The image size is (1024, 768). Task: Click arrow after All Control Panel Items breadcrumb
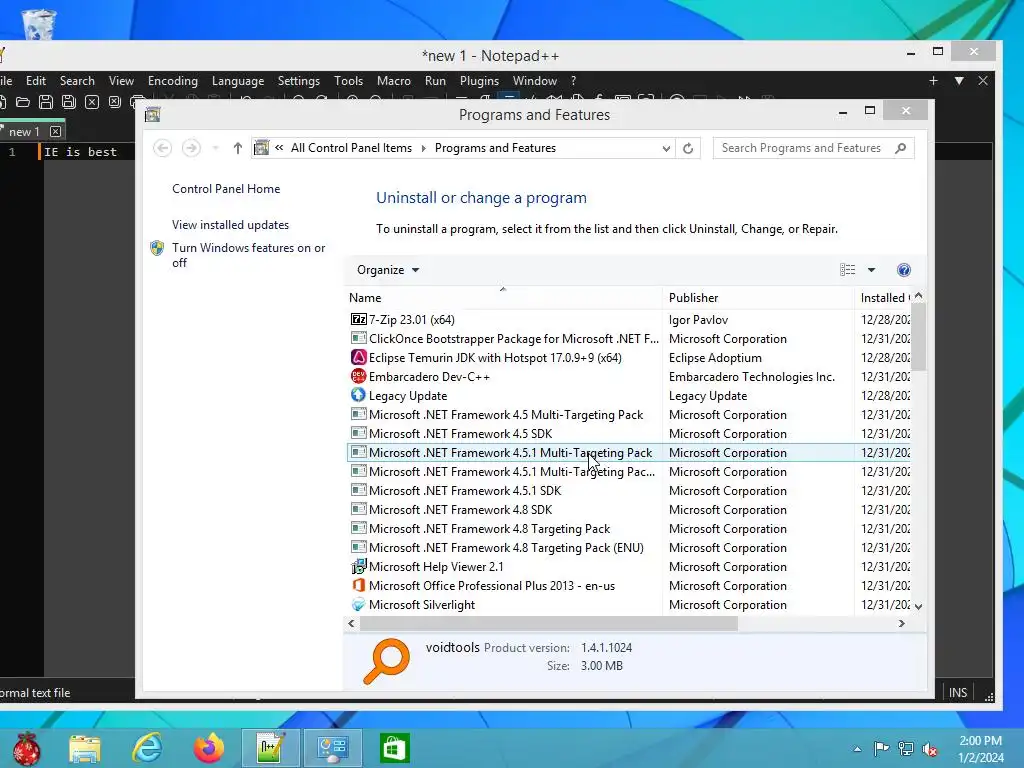tap(423, 148)
